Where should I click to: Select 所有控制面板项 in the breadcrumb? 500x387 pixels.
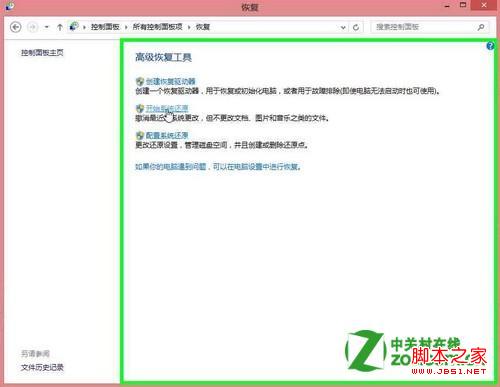tap(157, 27)
